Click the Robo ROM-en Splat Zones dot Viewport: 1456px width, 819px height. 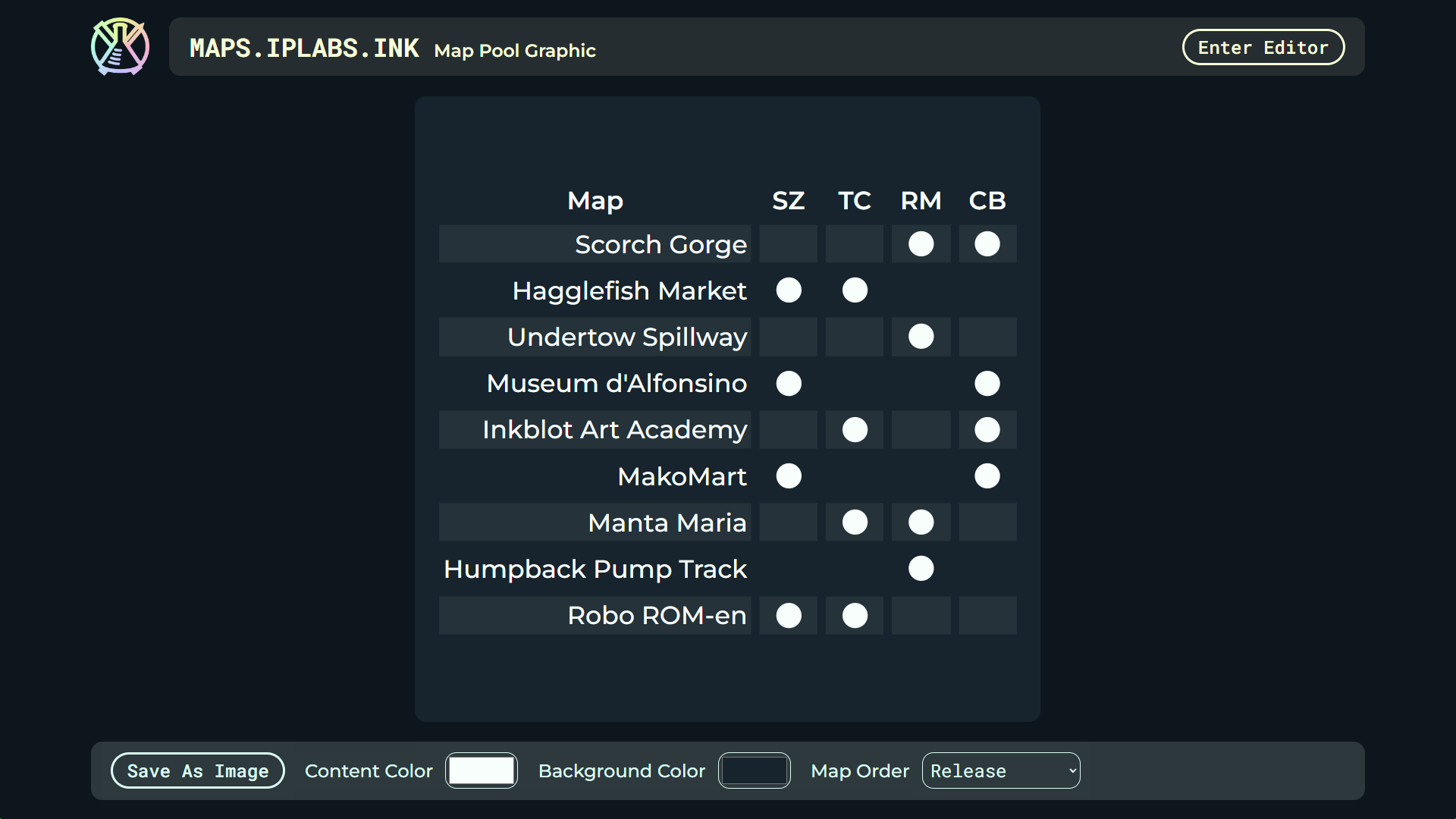pyautogui.click(x=789, y=616)
